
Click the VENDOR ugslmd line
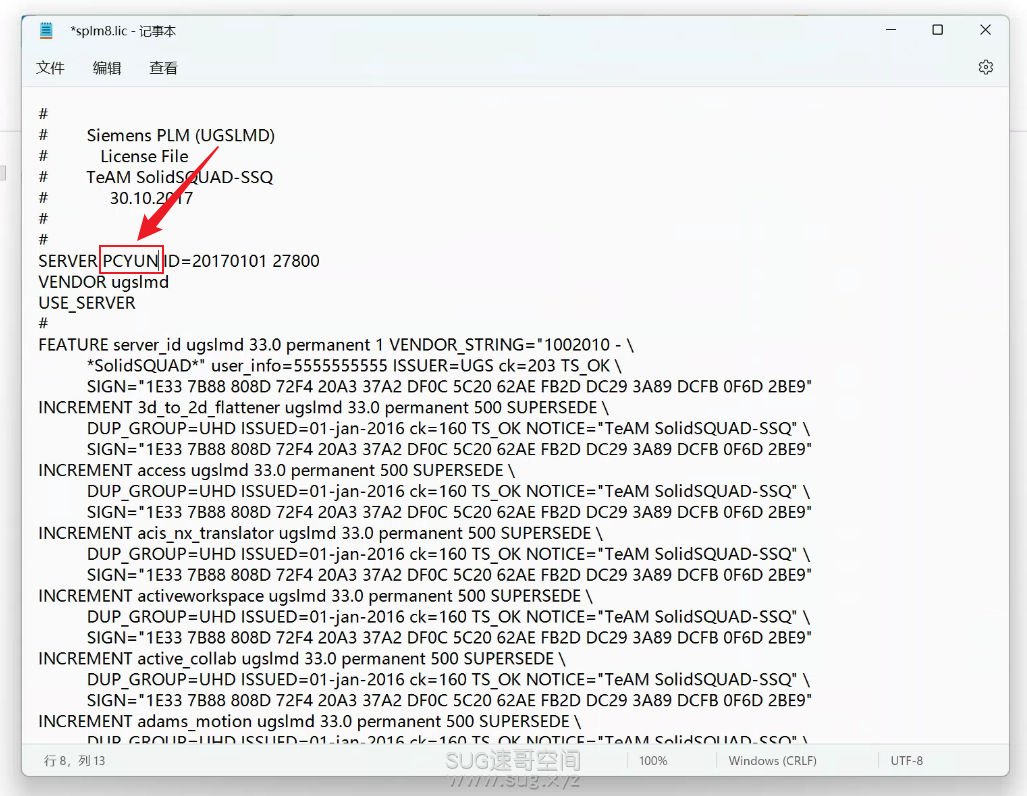[x=103, y=282]
